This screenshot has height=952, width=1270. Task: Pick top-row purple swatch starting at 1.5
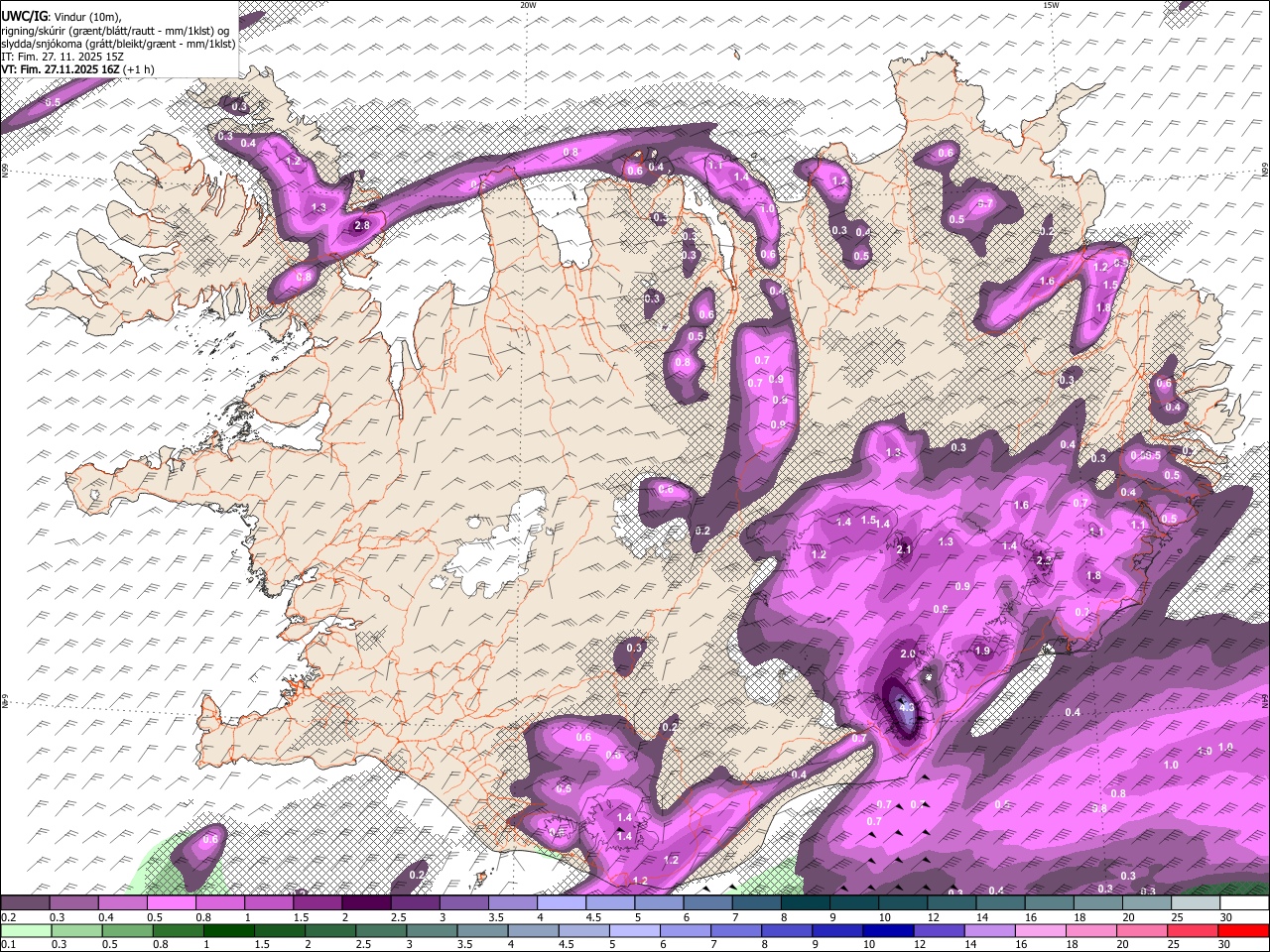point(317,903)
